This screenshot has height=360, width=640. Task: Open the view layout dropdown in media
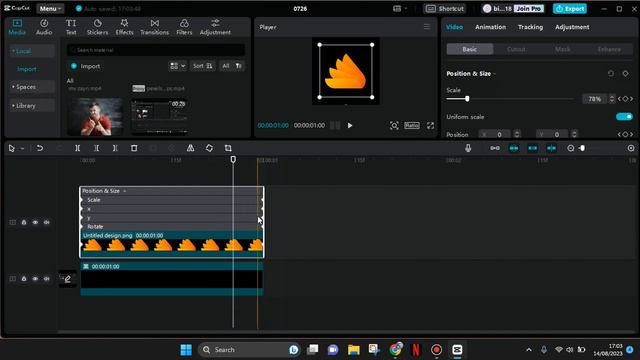[178, 66]
